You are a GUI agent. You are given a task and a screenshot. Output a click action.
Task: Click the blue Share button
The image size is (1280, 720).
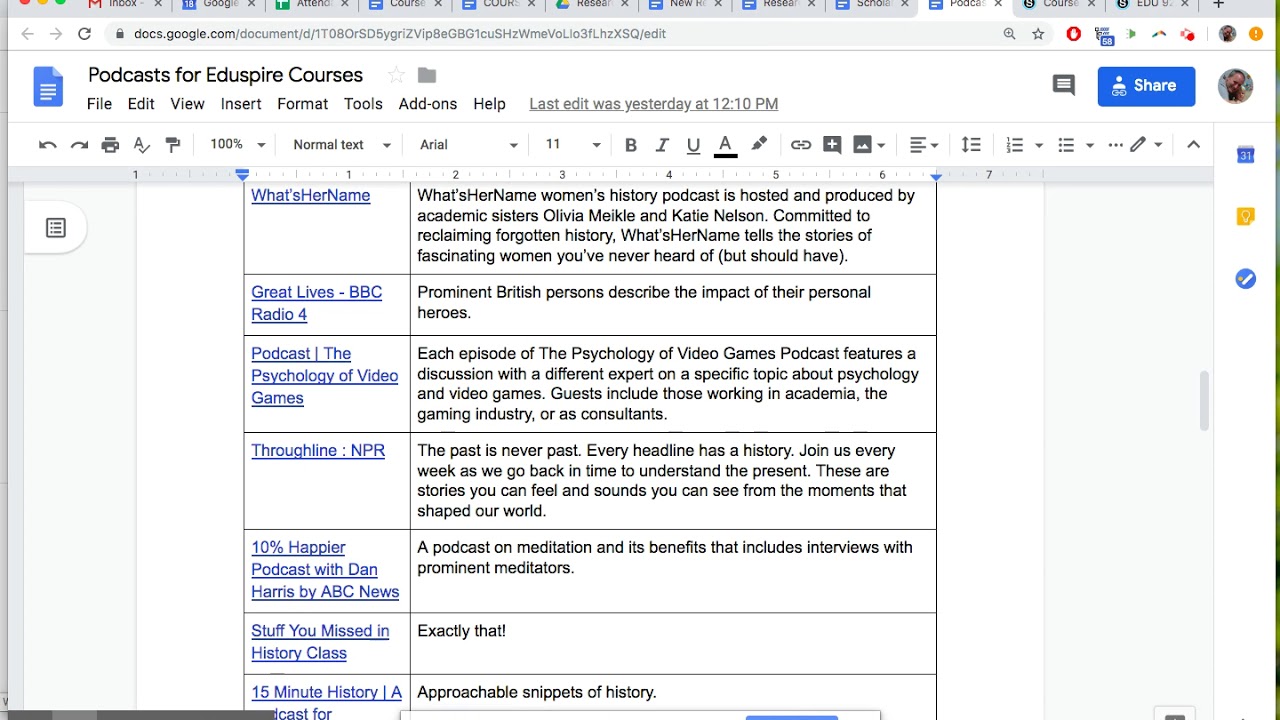coord(1146,86)
